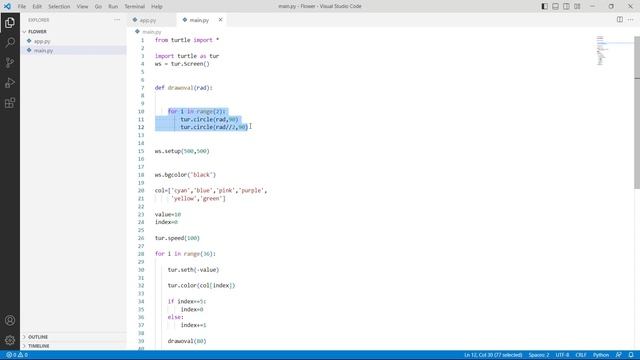Open the Accounts menu icon

tap(10, 320)
